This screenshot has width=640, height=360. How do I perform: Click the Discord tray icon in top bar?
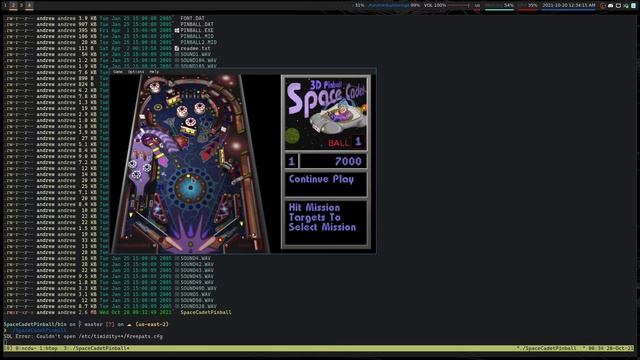coord(611,6)
